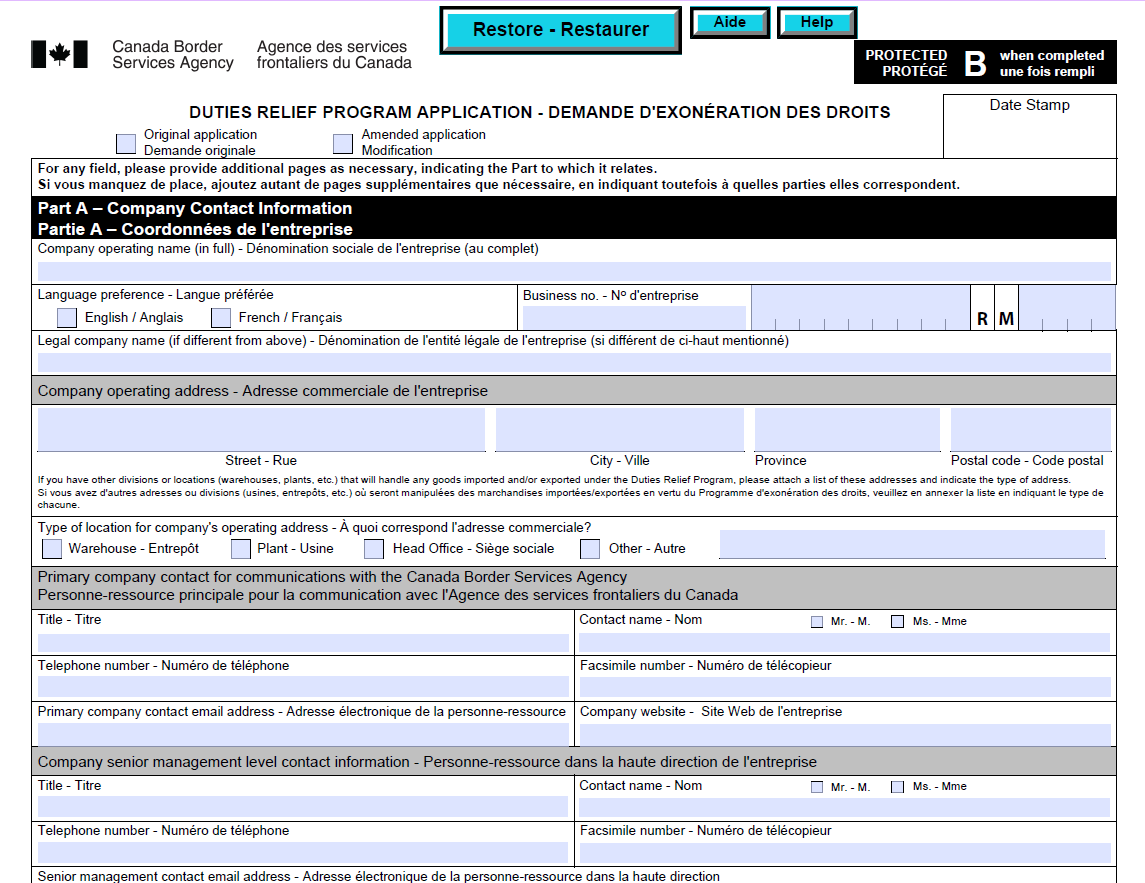Click senior management Telephone number field

pyautogui.click(x=303, y=852)
